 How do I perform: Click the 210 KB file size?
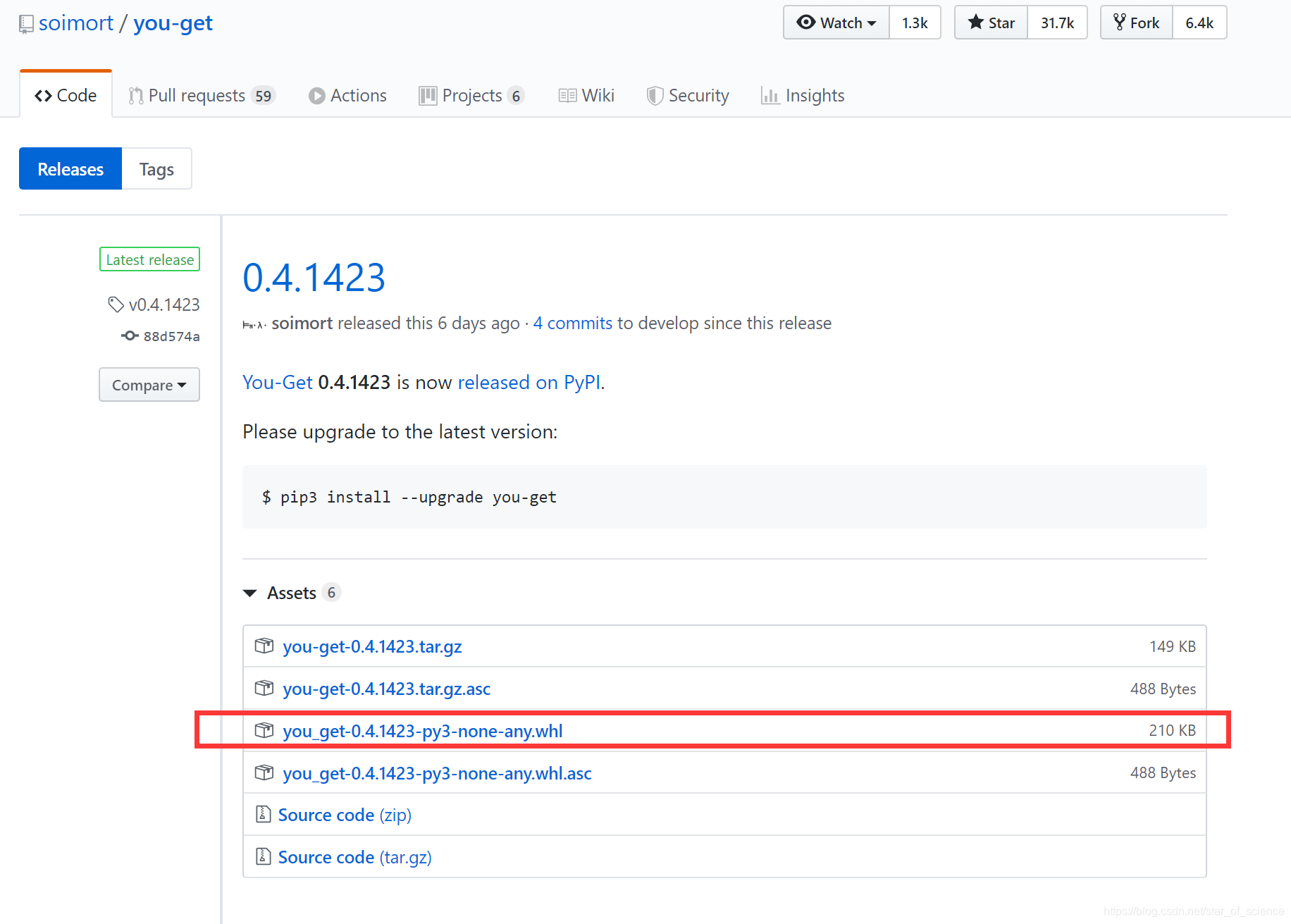1172,730
